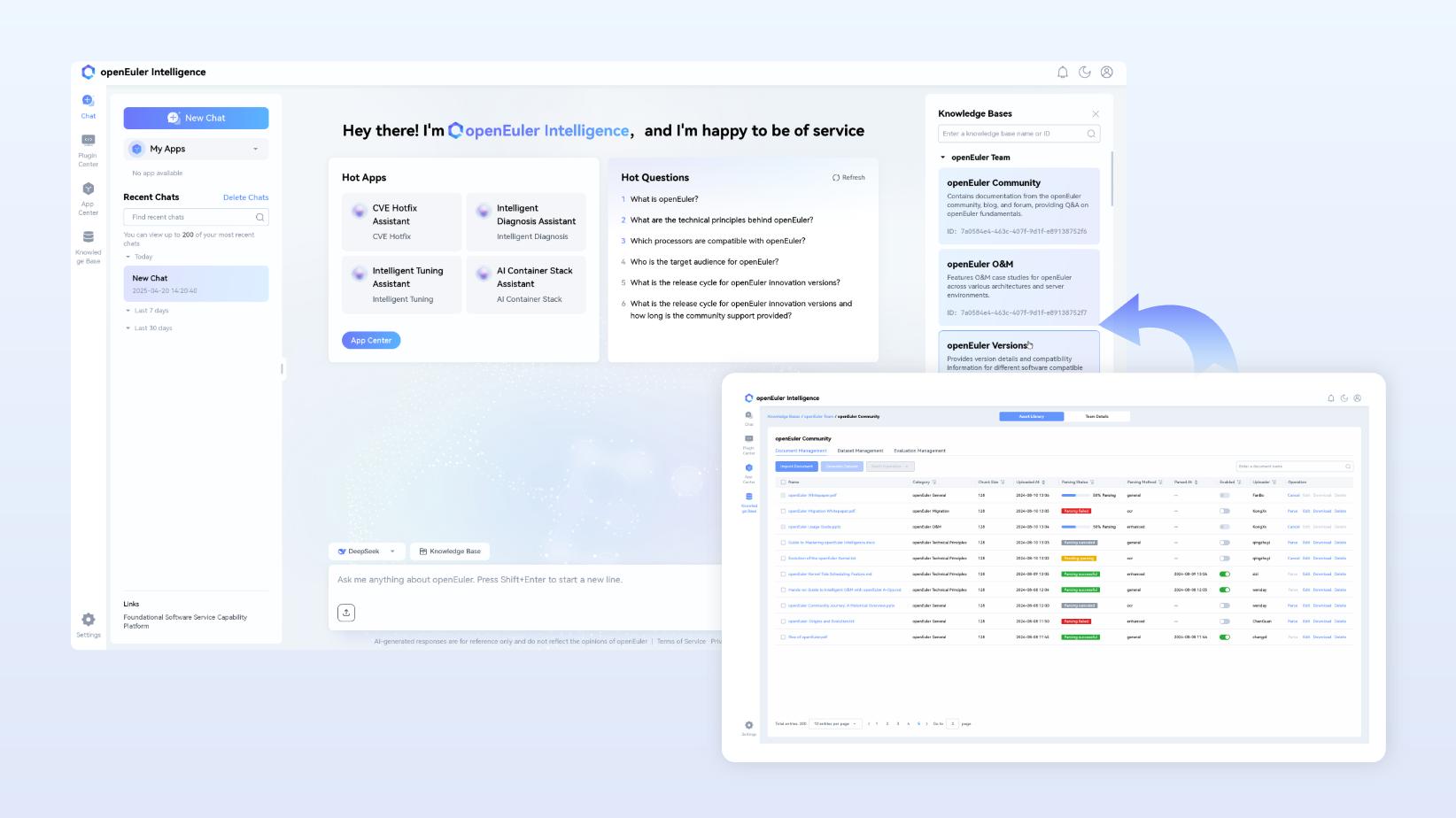Check the box for openEuler Migration Whitepaper.pdf row
This screenshot has height=818, width=1456.
point(783,511)
